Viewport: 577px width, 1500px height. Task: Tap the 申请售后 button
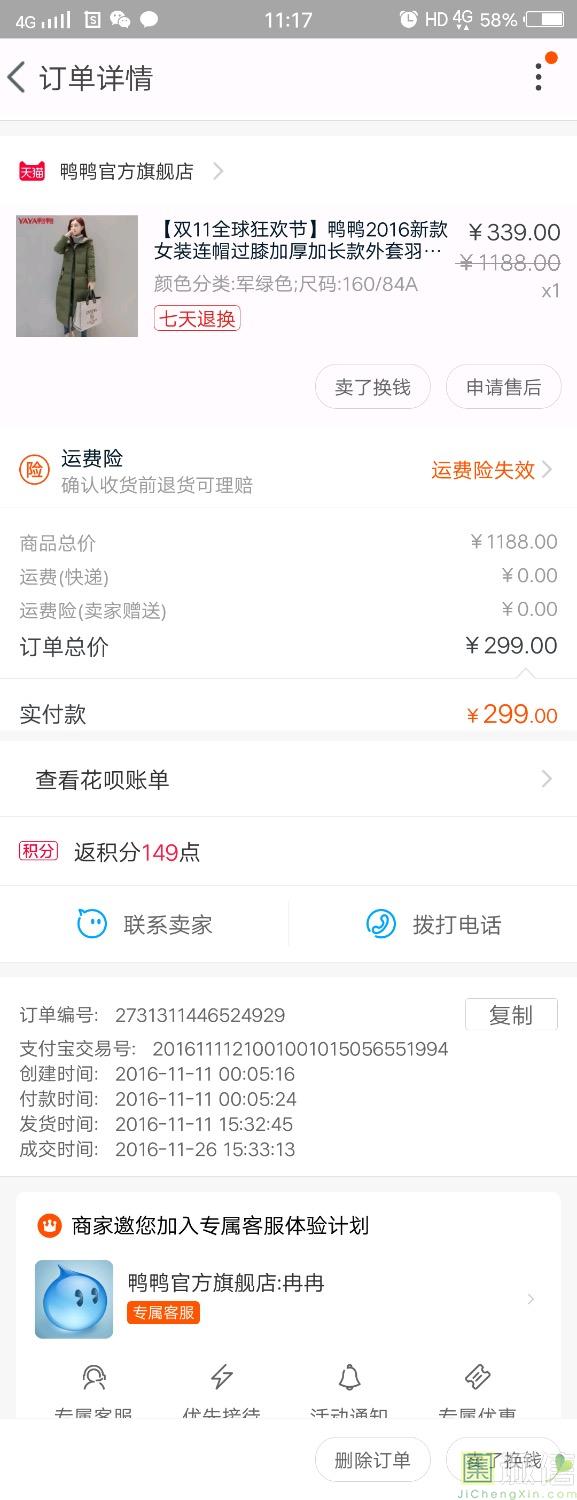click(503, 387)
